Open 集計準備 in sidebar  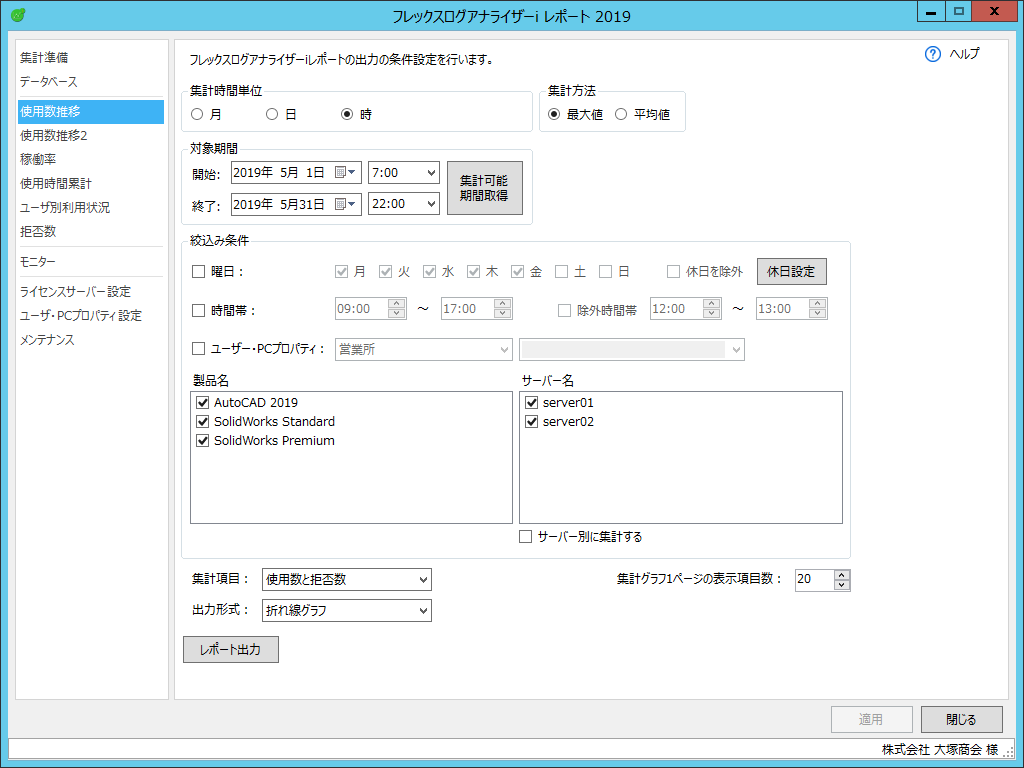tap(44, 57)
